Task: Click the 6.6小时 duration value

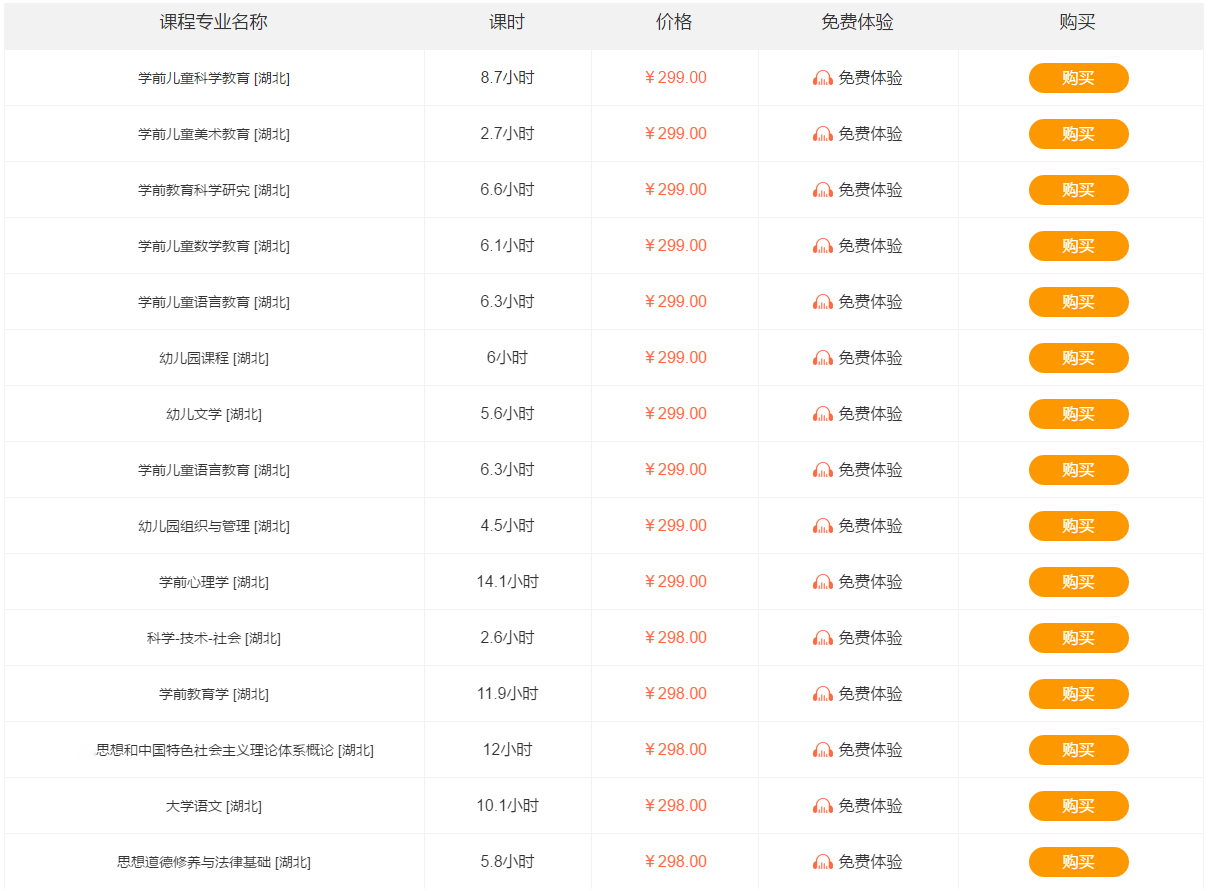Action: 507,190
